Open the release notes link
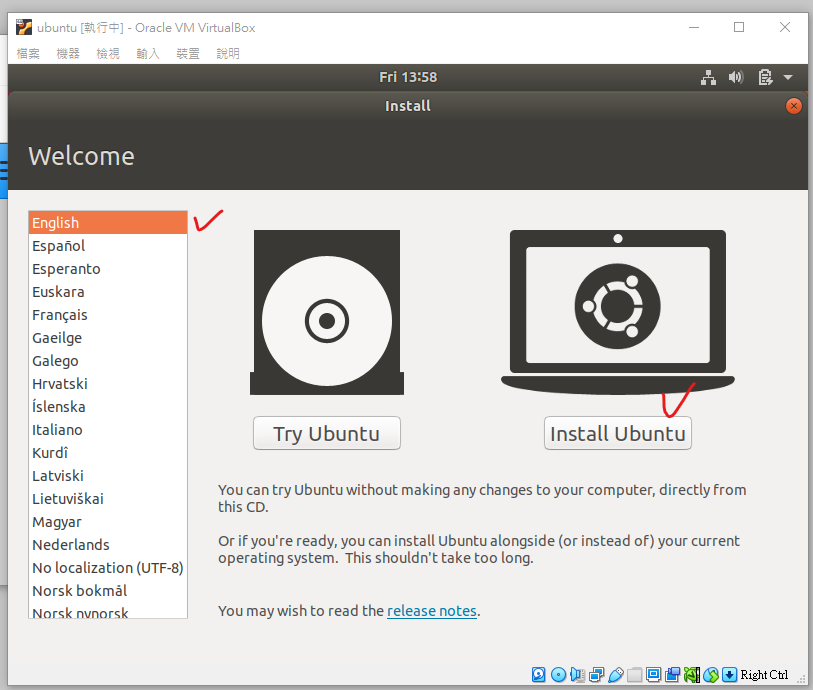This screenshot has width=813, height=690. pos(432,611)
